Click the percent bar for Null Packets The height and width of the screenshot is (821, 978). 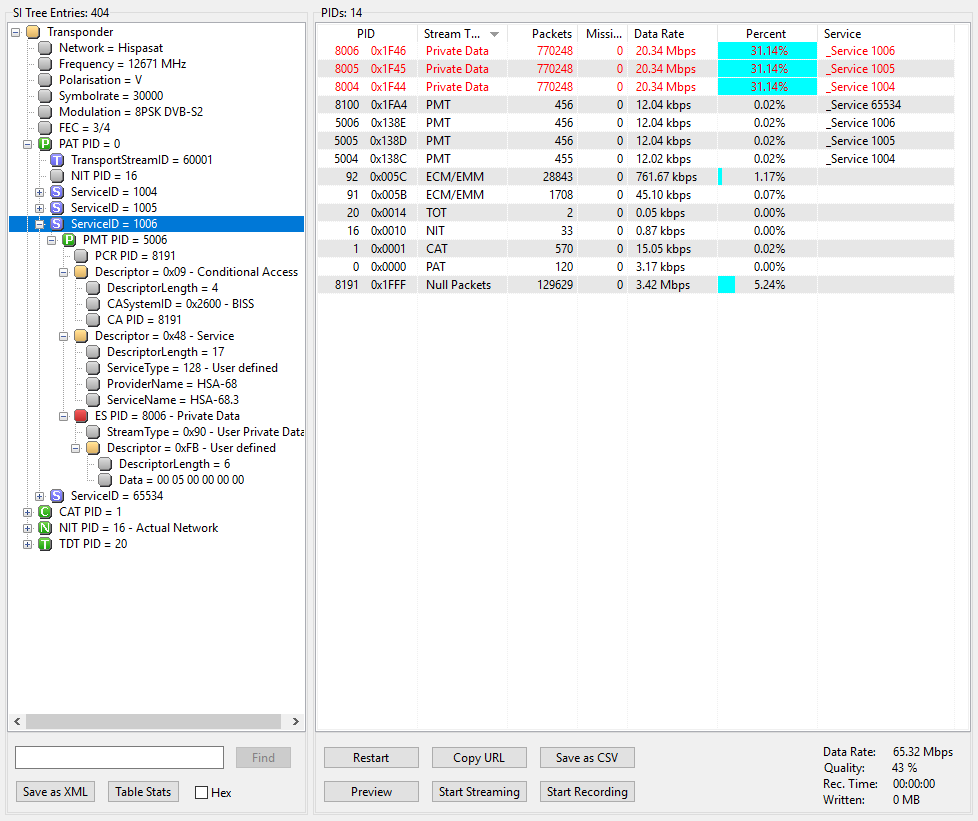pyautogui.click(x=727, y=285)
